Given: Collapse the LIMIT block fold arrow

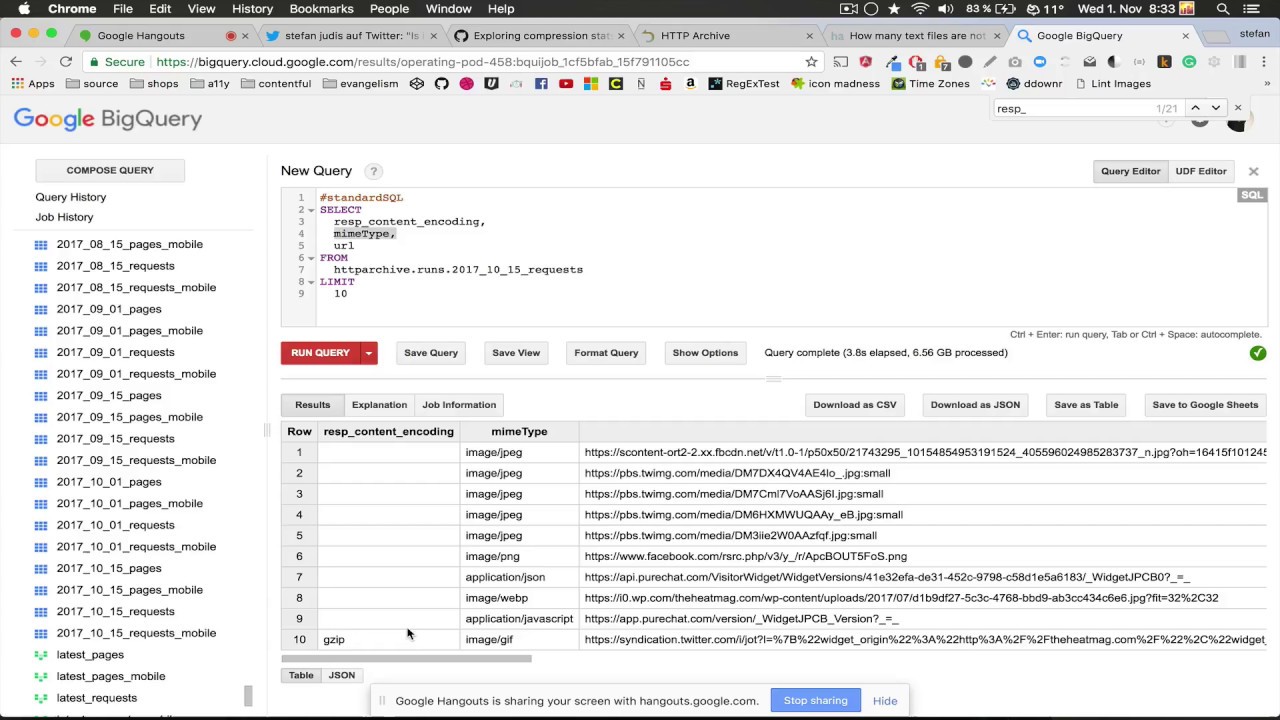Looking at the screenshot, I should click(x=311, y=282).
